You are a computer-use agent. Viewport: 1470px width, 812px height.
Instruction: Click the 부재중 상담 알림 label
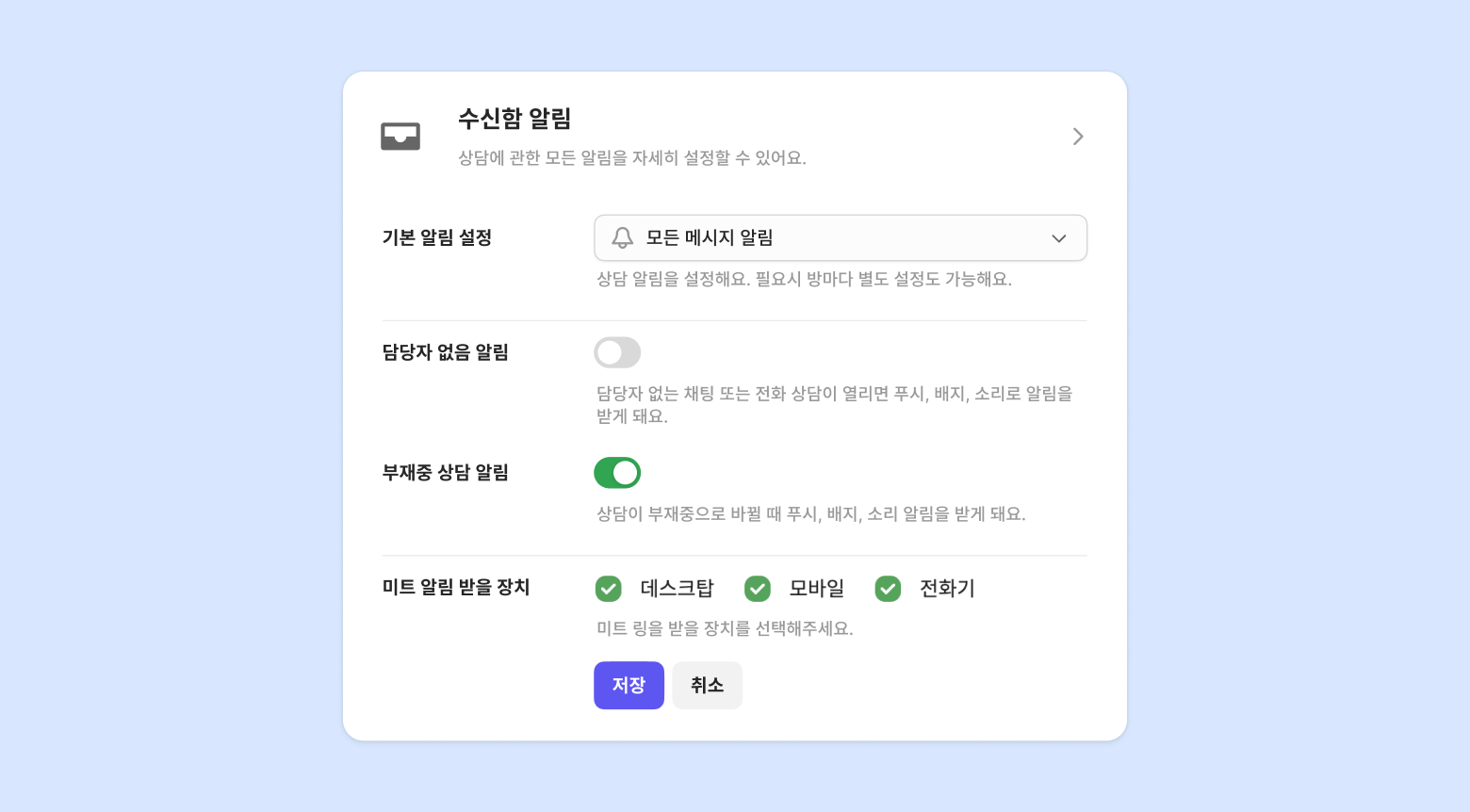pyautogui.click(x=446, y=472)
